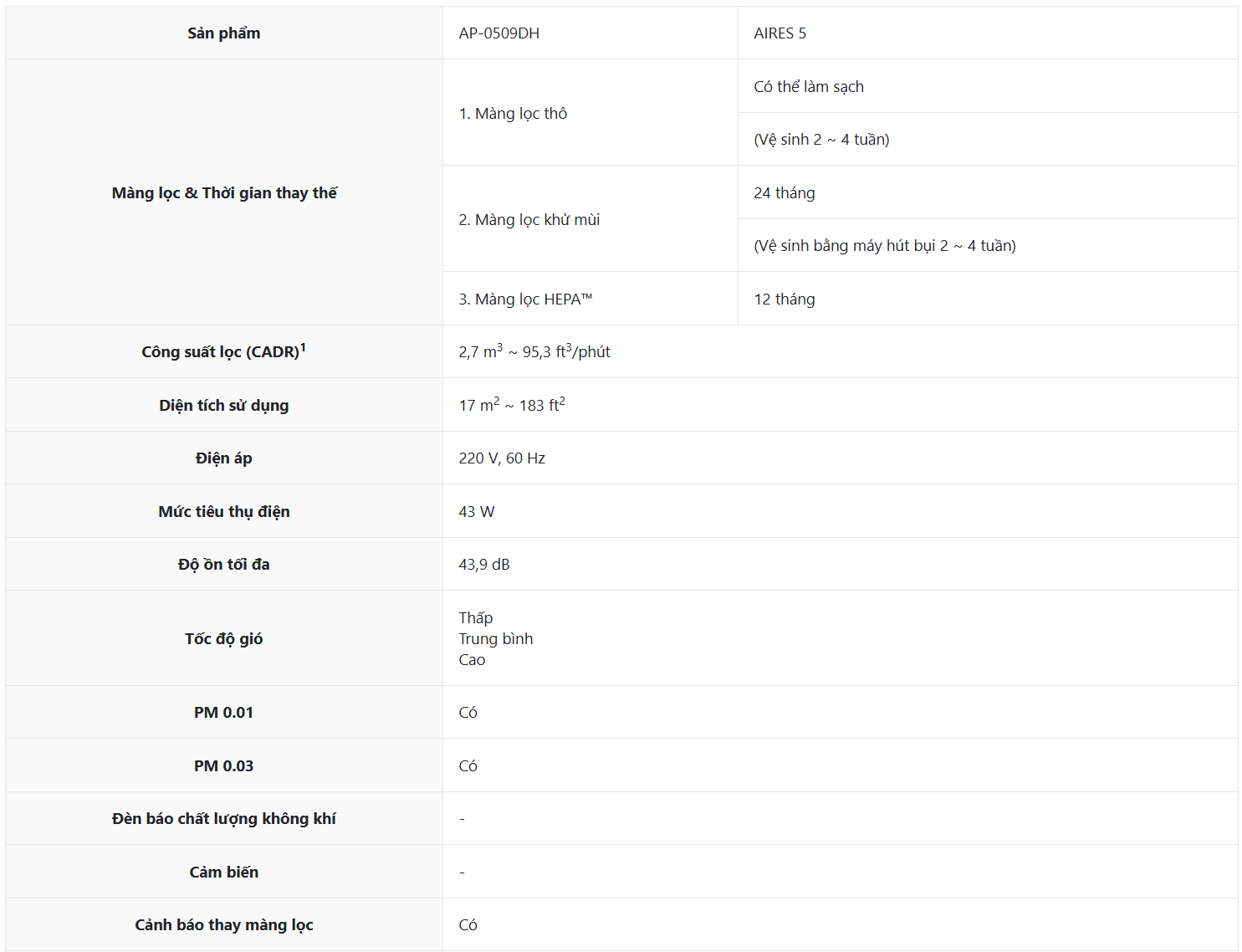Image resolution: width=1242 pixels, height=952 pixels.
Task: Click the 'Công suất lọc (CADR)' label
Action: pos(222,352)
